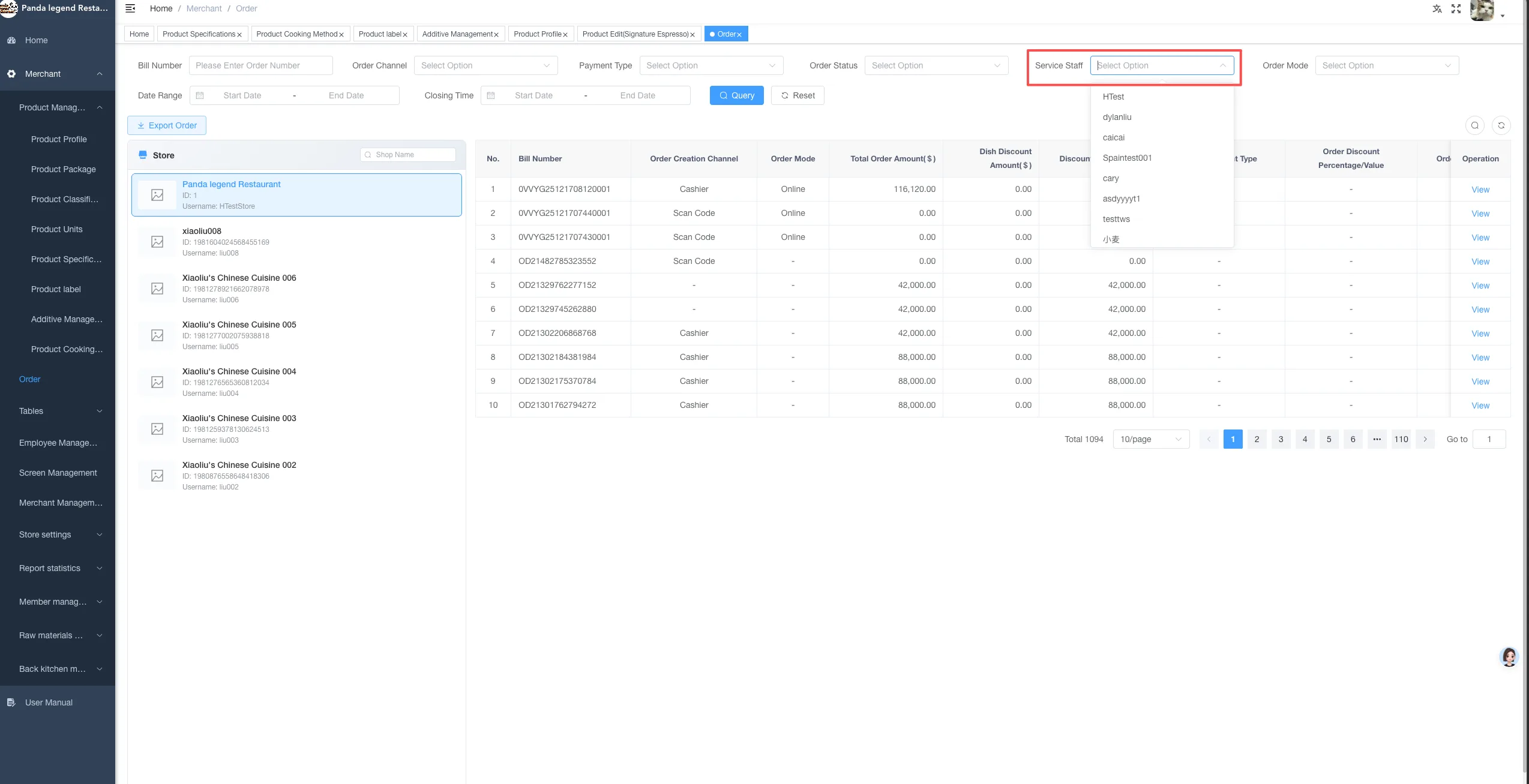Screen dimensions: 1529x784
Task: Click the Query button
Action: tap(736, 95)
